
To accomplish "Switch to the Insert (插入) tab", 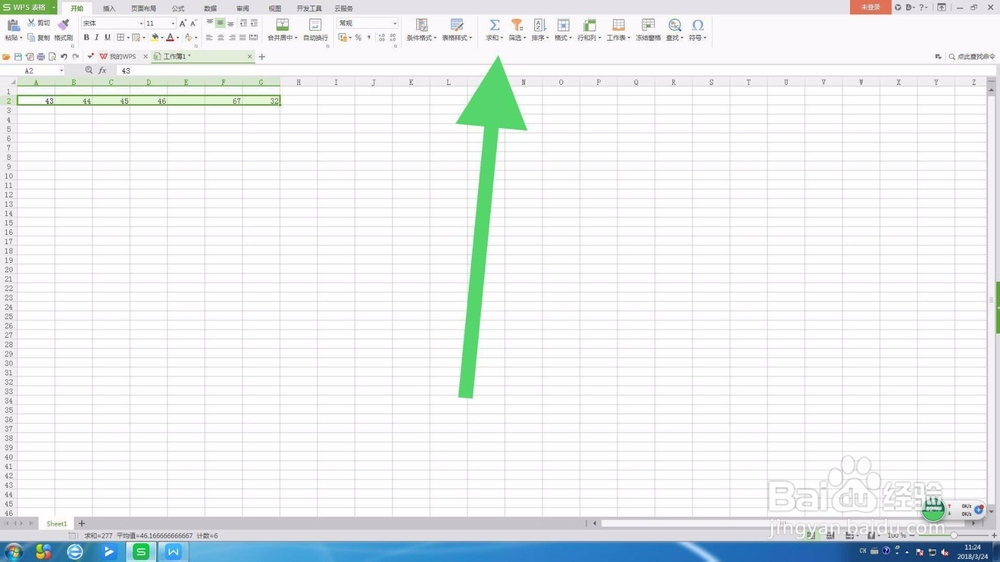I will [x=109, y=8].
